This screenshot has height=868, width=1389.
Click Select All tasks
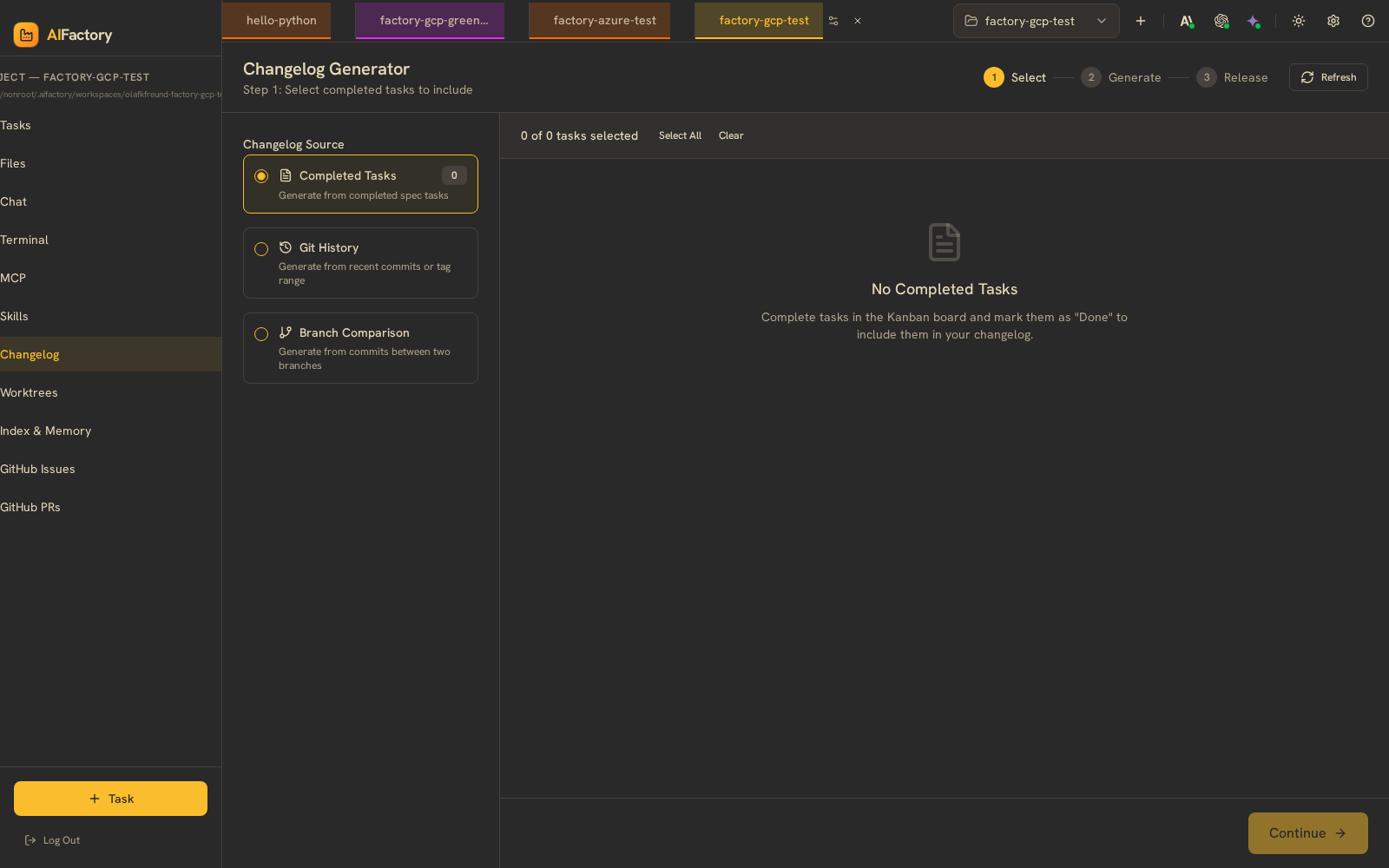click(680, 135)
